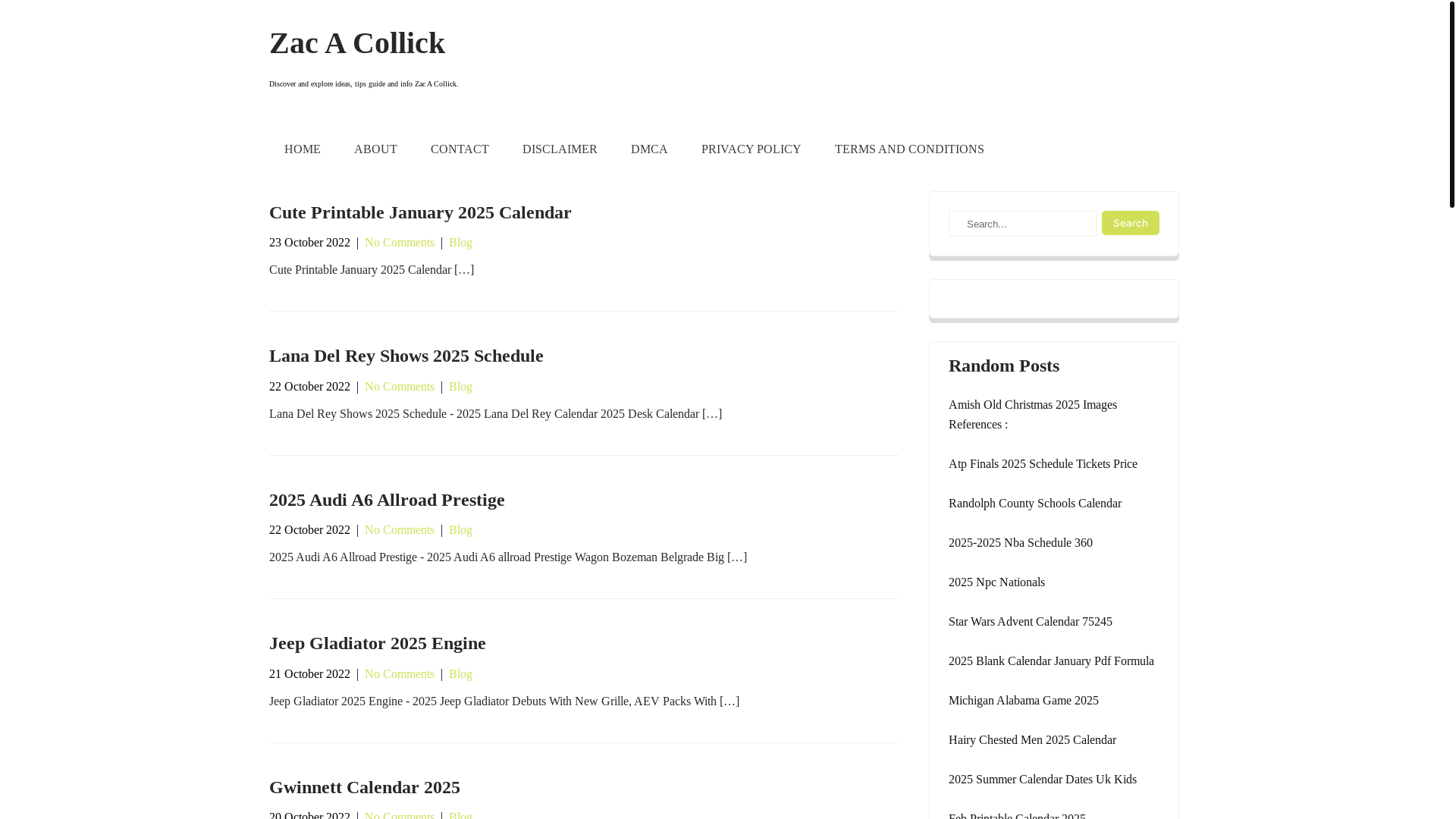
Task: Open Hairy Chested Men 2025 Calendar link
Action: pos(1032,740)
